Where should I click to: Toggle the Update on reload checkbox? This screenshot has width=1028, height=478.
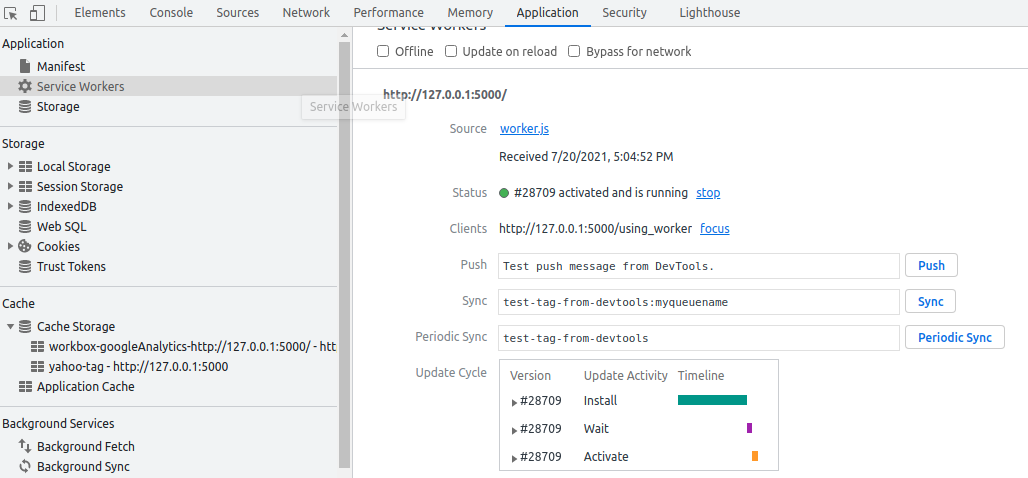click(x=451, y=51)
